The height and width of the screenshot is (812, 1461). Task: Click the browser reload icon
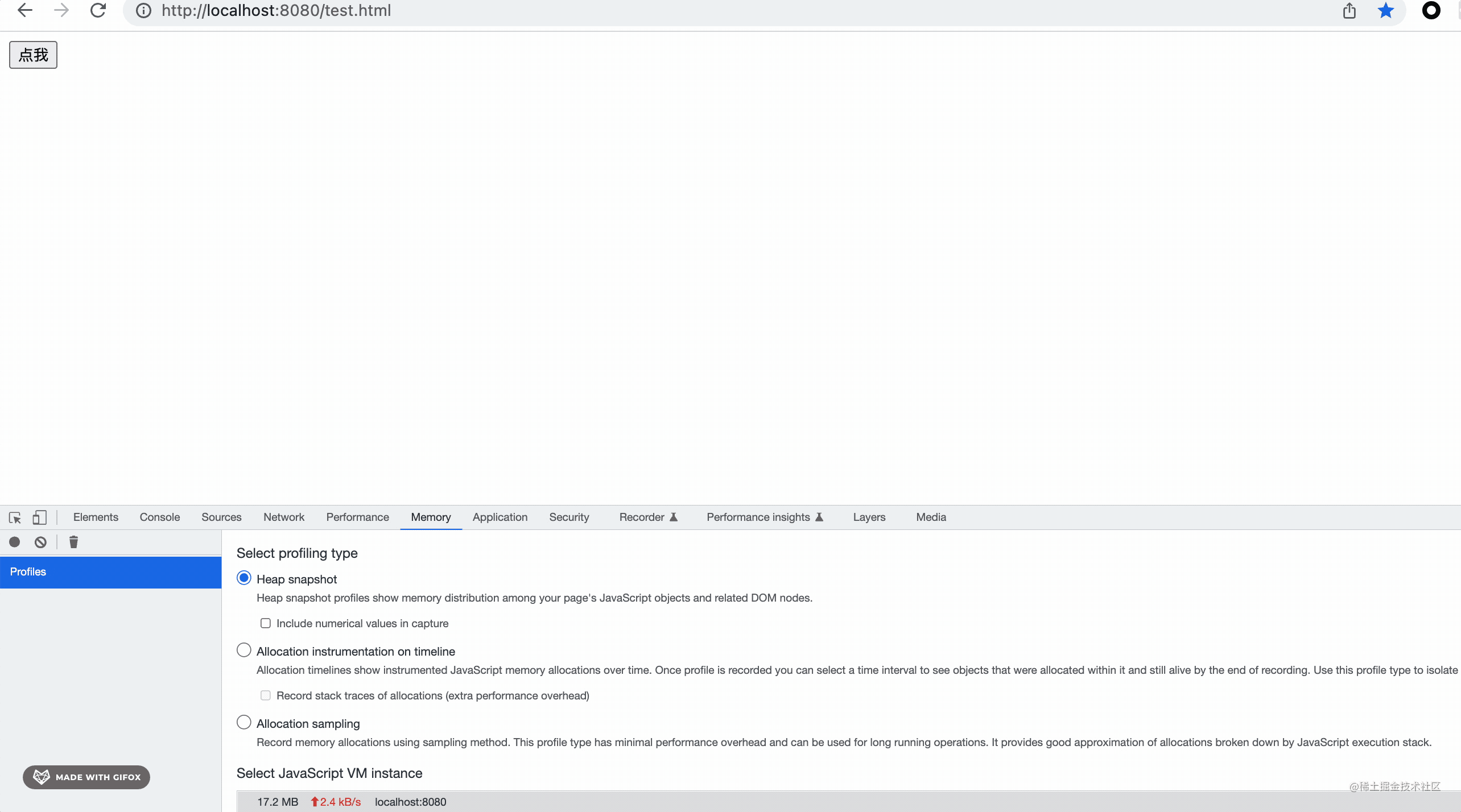(x=98, y=10)
